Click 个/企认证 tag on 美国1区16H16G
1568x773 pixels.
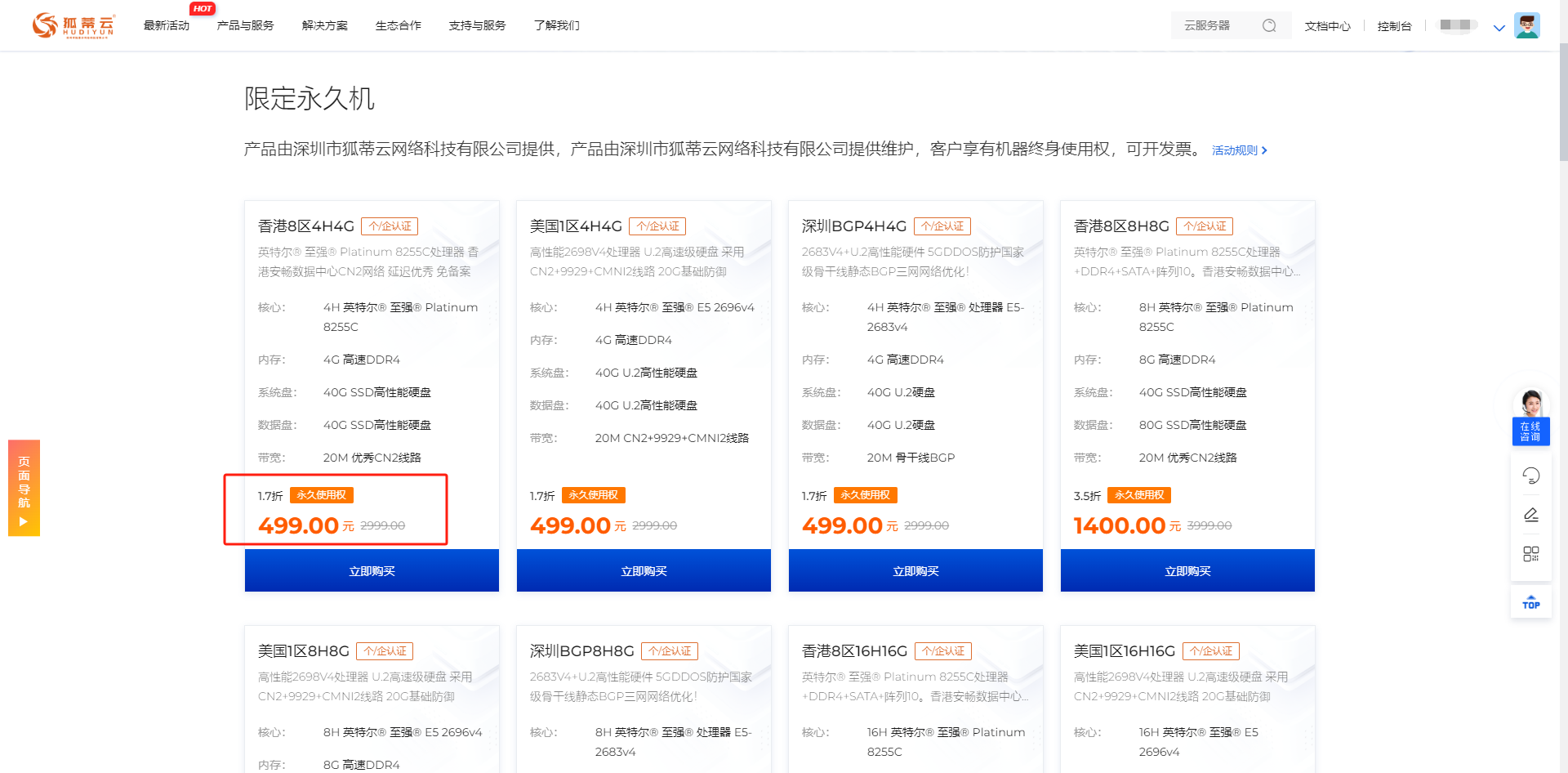pos(1211,651)
